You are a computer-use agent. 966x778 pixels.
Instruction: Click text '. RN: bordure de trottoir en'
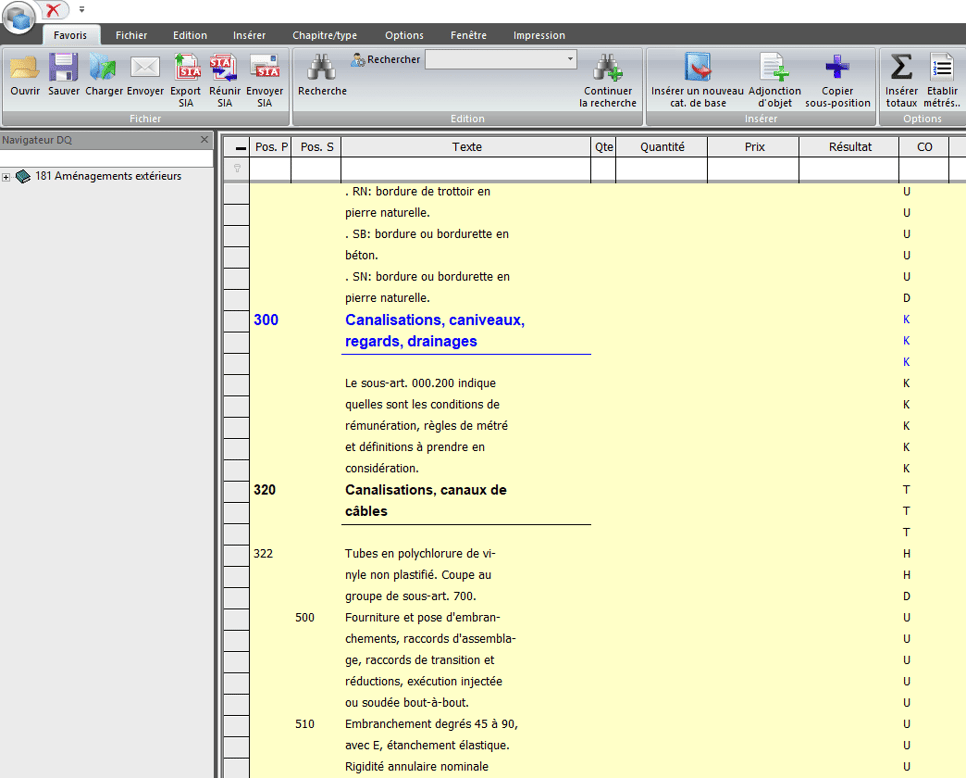[x=418, y=192]
